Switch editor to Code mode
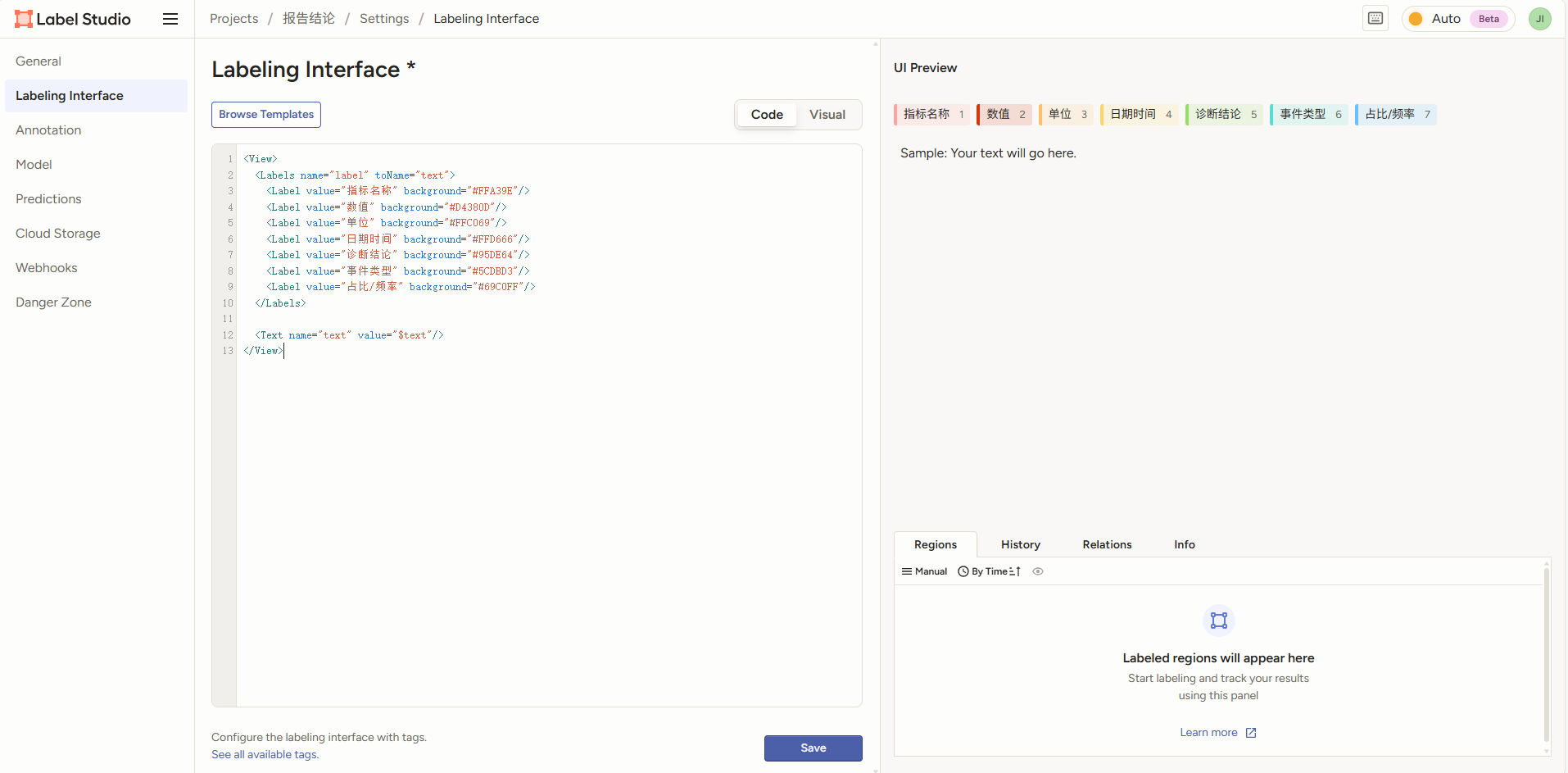 coord(767,115)
